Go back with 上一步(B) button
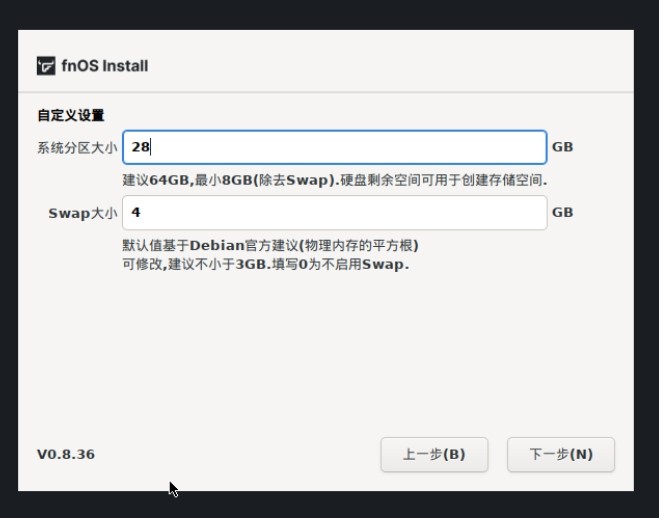Viewport: 659px width, 518px height. point(434,455)
